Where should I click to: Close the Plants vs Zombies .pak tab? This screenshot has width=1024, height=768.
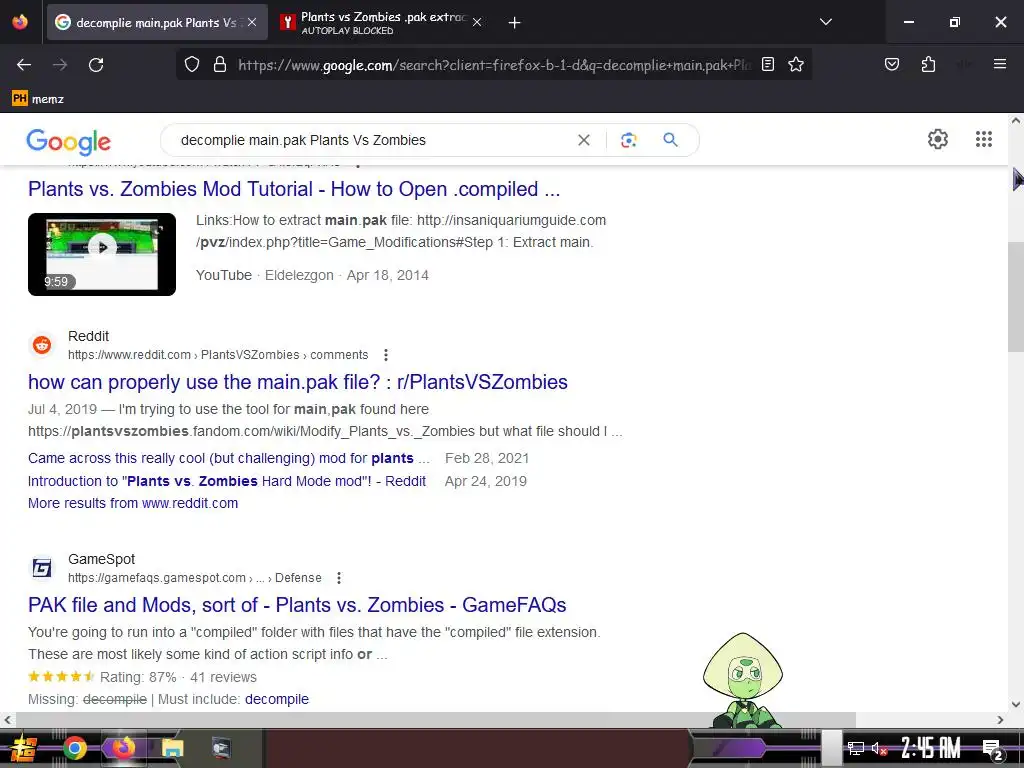point(477,22)
